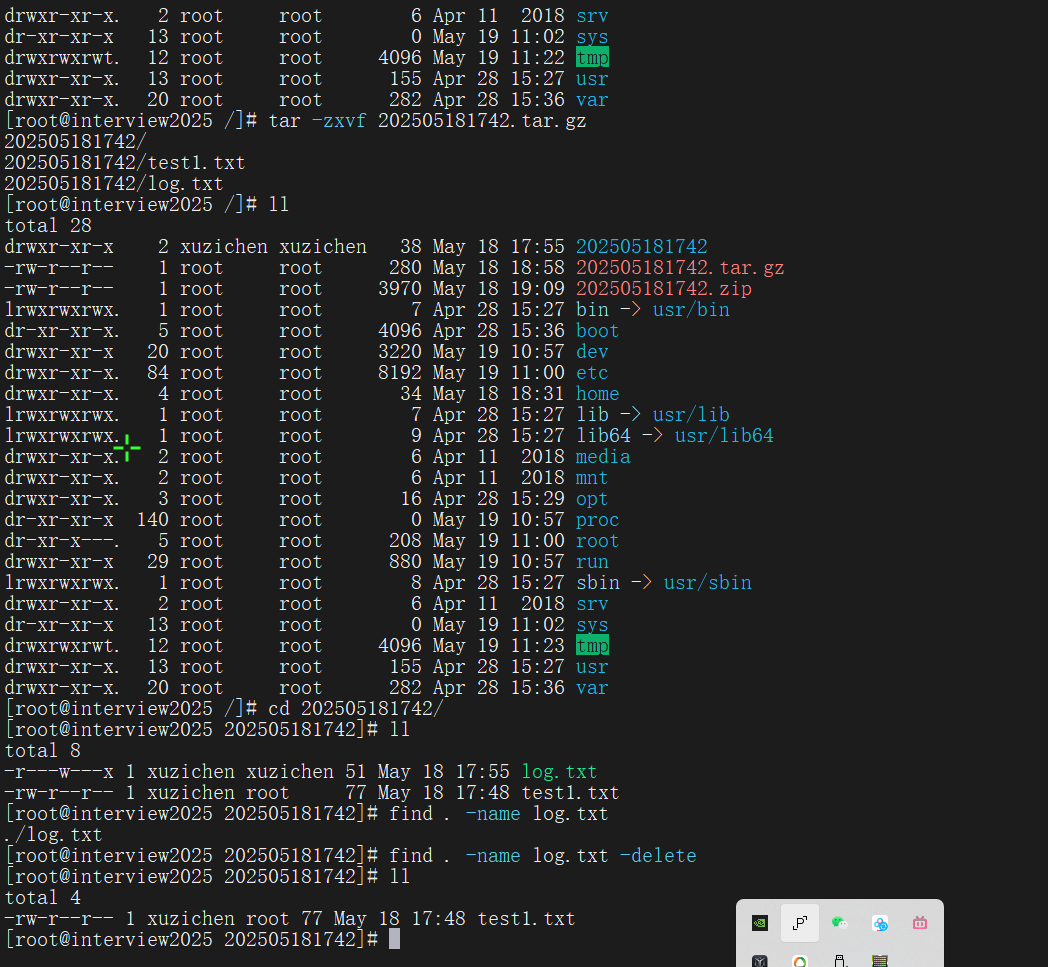The image size is (1048, 967).
Task: Click the '3970' size value of the zip file
Action: coord(400,289)
